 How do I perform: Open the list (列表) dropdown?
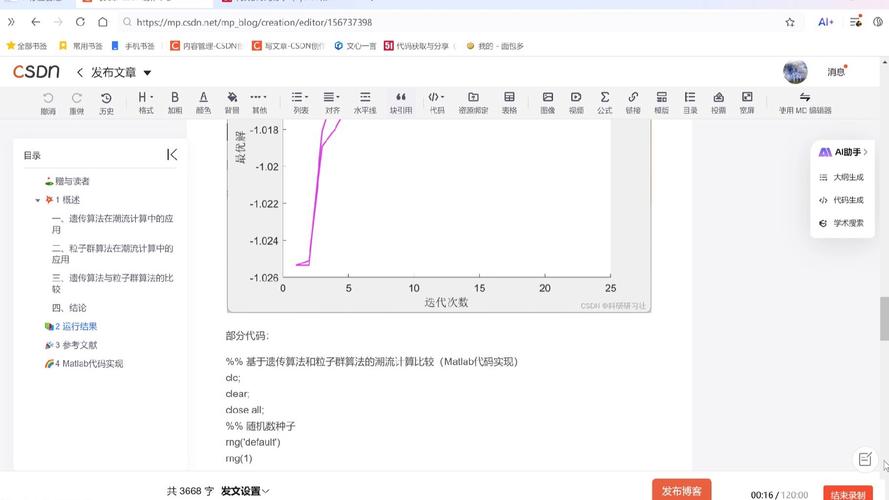pyautogui.click(x=300, y=103)
